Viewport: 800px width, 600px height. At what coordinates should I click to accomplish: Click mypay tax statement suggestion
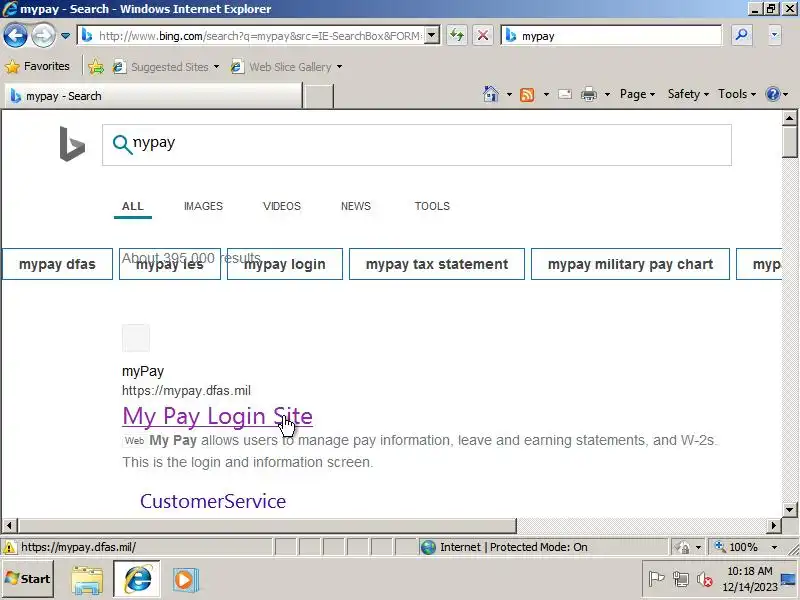437,264
